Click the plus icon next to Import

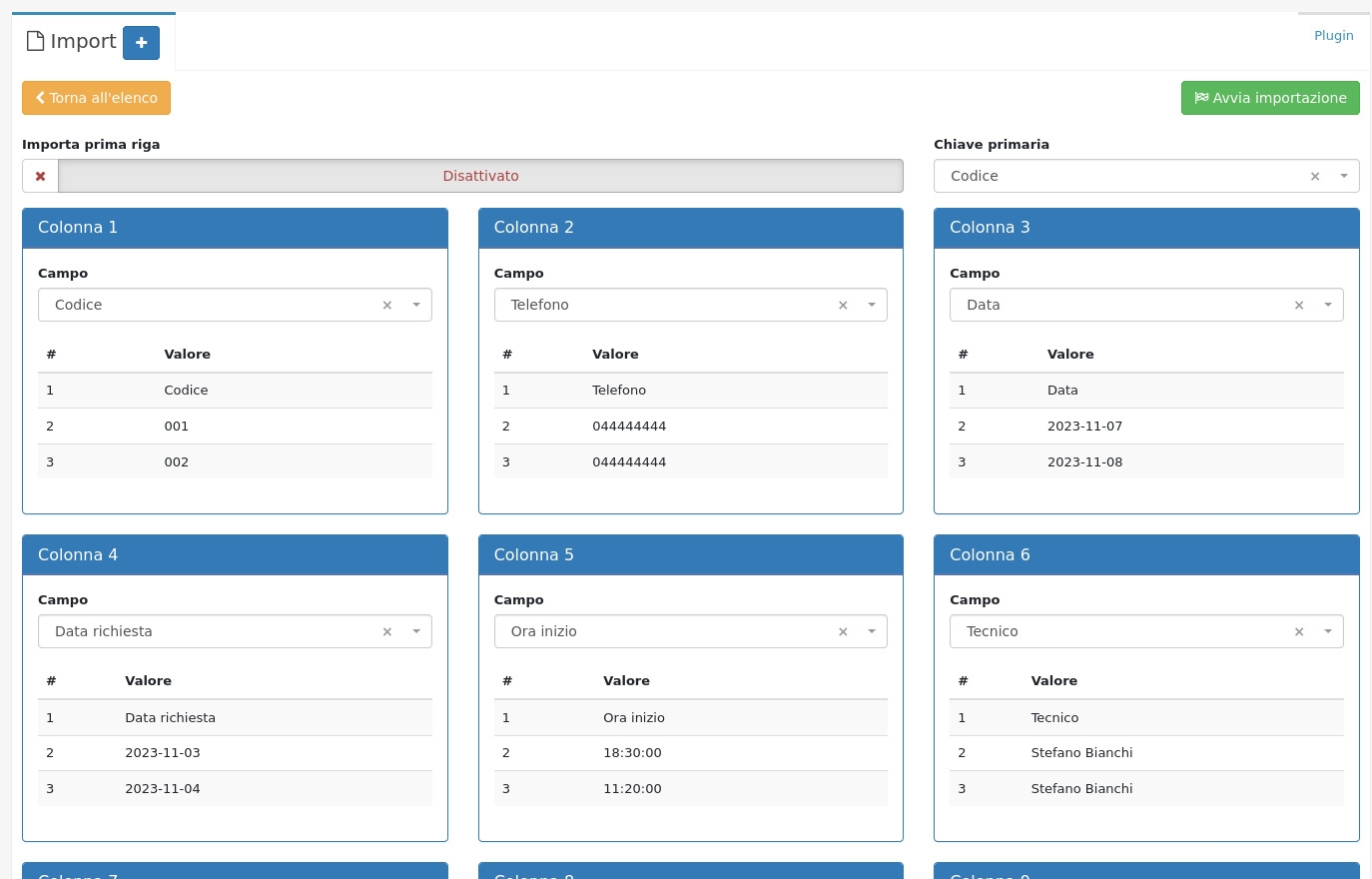[x=141, y=43]
